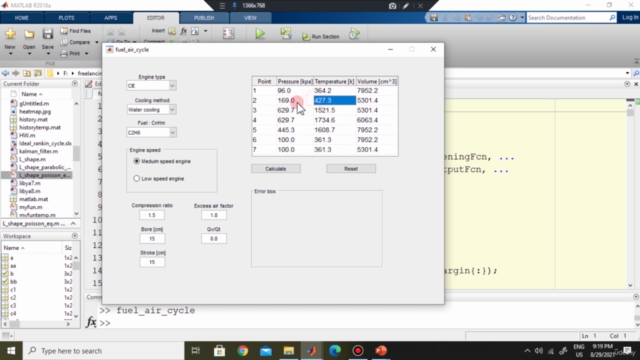Screen dimensions: 640x360
Task: Switch to the VIEW tab
Action: pos(250,18)
